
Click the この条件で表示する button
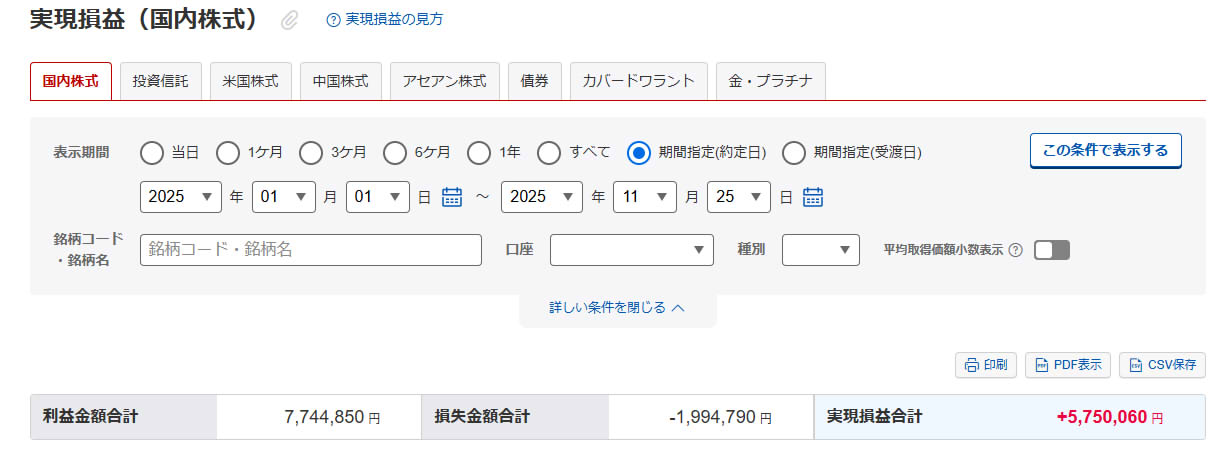click(1105, 151)
